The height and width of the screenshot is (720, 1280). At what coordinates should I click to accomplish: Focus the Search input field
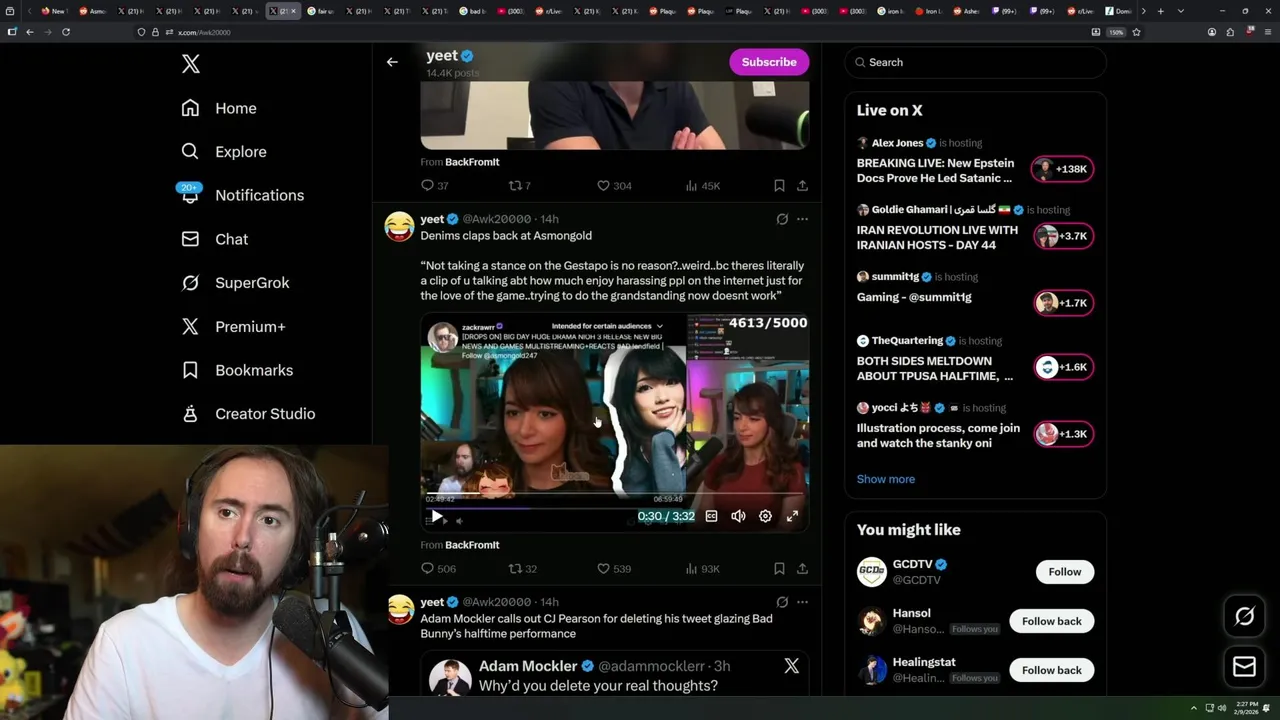(x=976, y=62)
